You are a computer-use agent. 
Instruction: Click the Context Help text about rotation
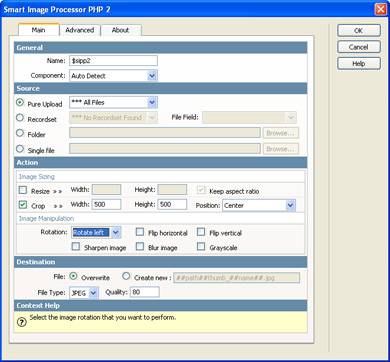pyautogui.click(x=103, y=317)
